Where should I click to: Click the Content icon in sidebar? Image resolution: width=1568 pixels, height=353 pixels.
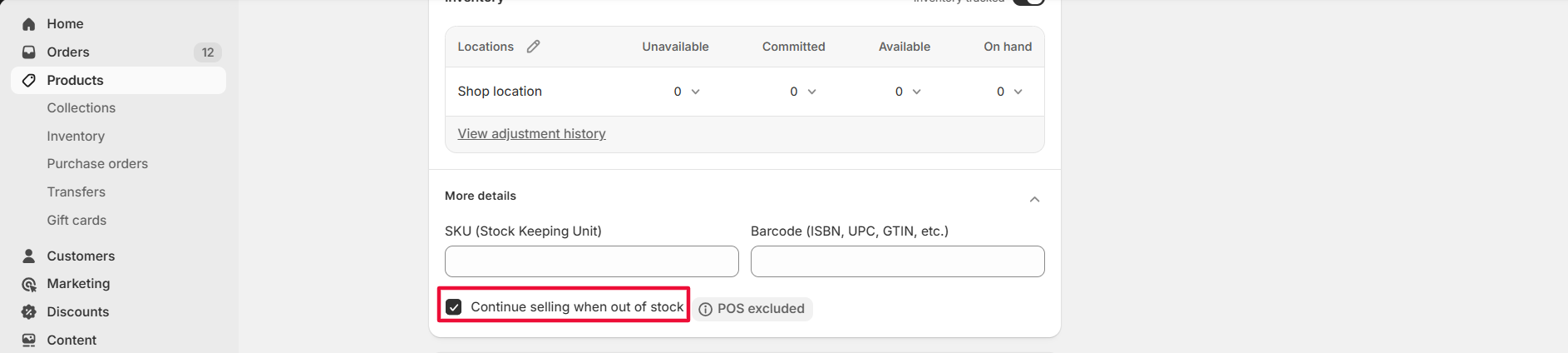pos(29,340)
